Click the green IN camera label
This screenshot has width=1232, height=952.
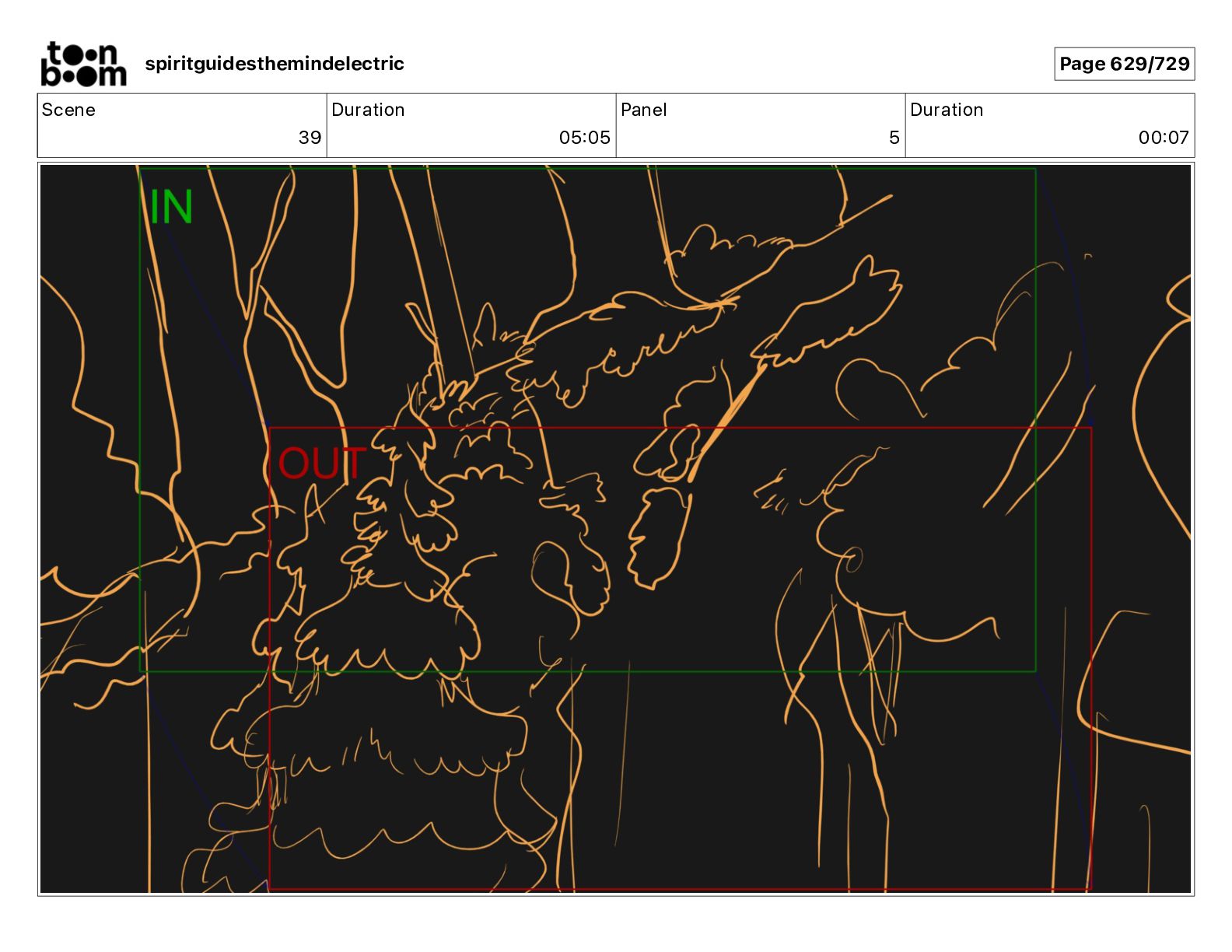point(170,207)
